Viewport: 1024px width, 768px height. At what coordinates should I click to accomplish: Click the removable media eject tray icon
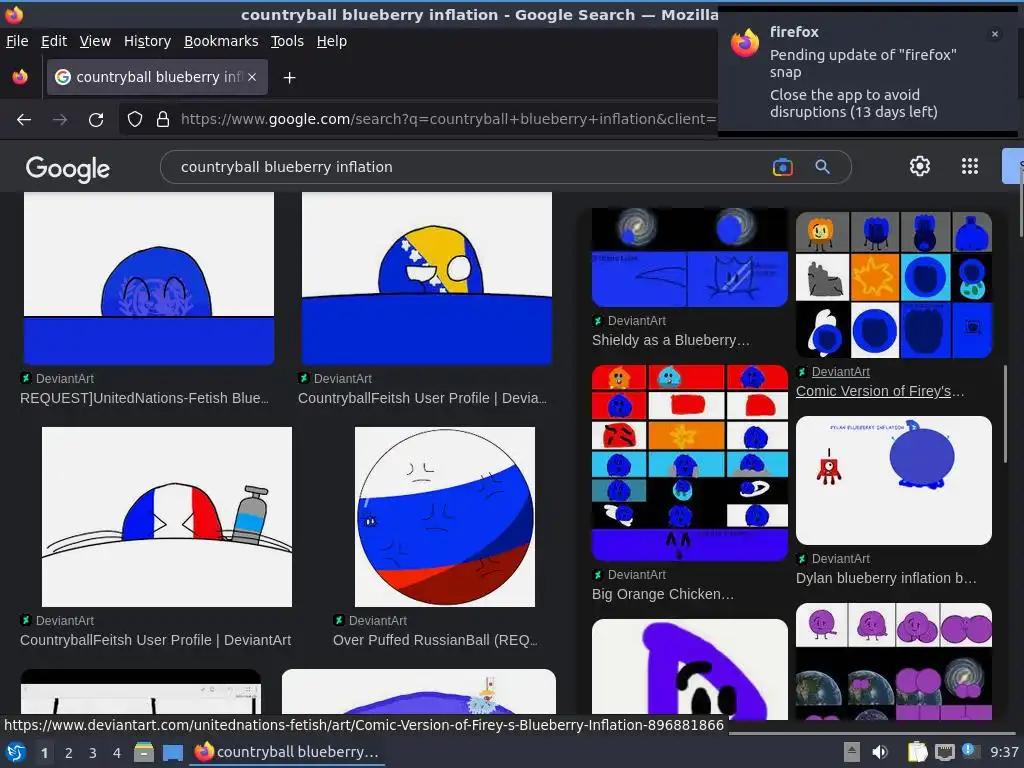(x=852, y=752)
